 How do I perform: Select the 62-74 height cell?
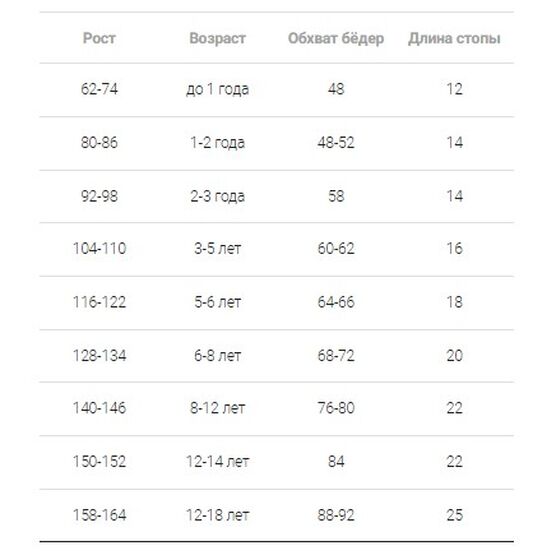pos(99,89)
